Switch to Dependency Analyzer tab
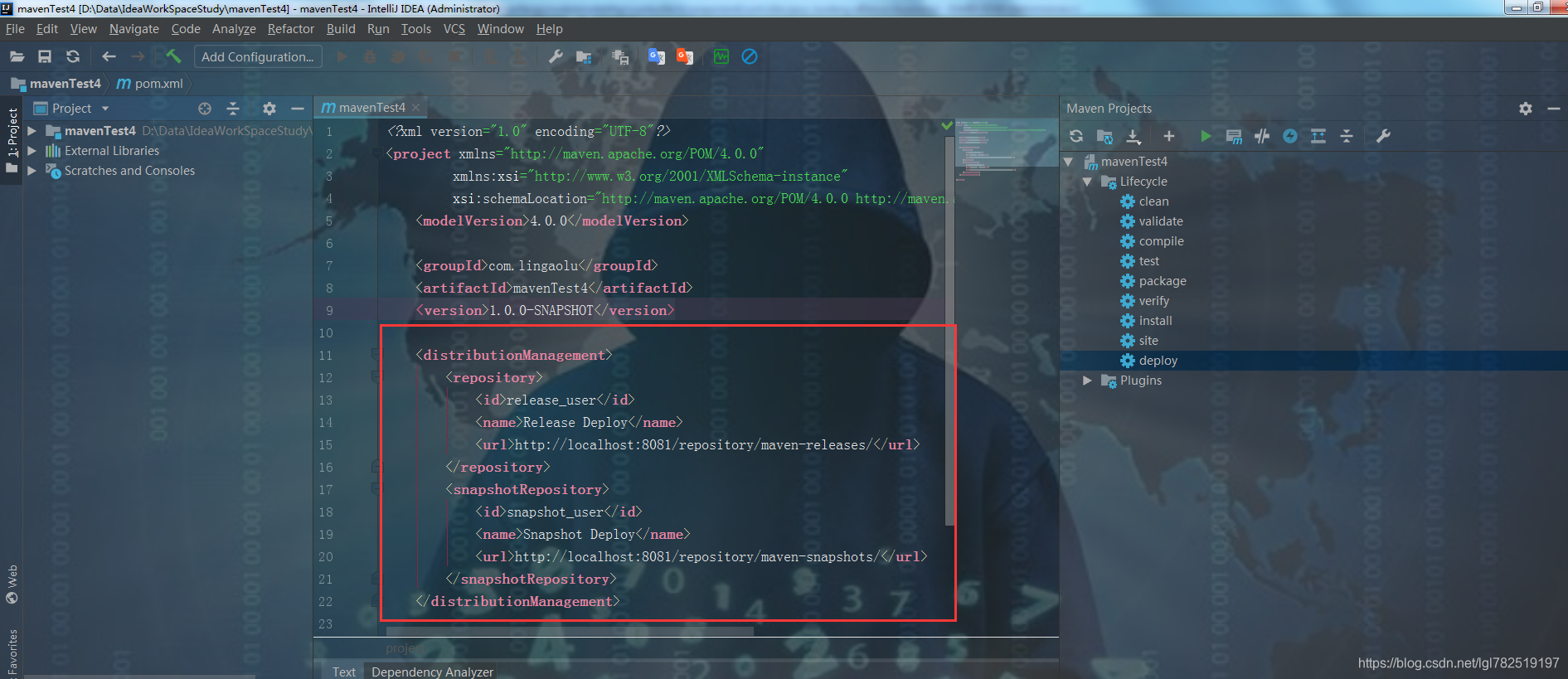 click(x=432, y=672)
